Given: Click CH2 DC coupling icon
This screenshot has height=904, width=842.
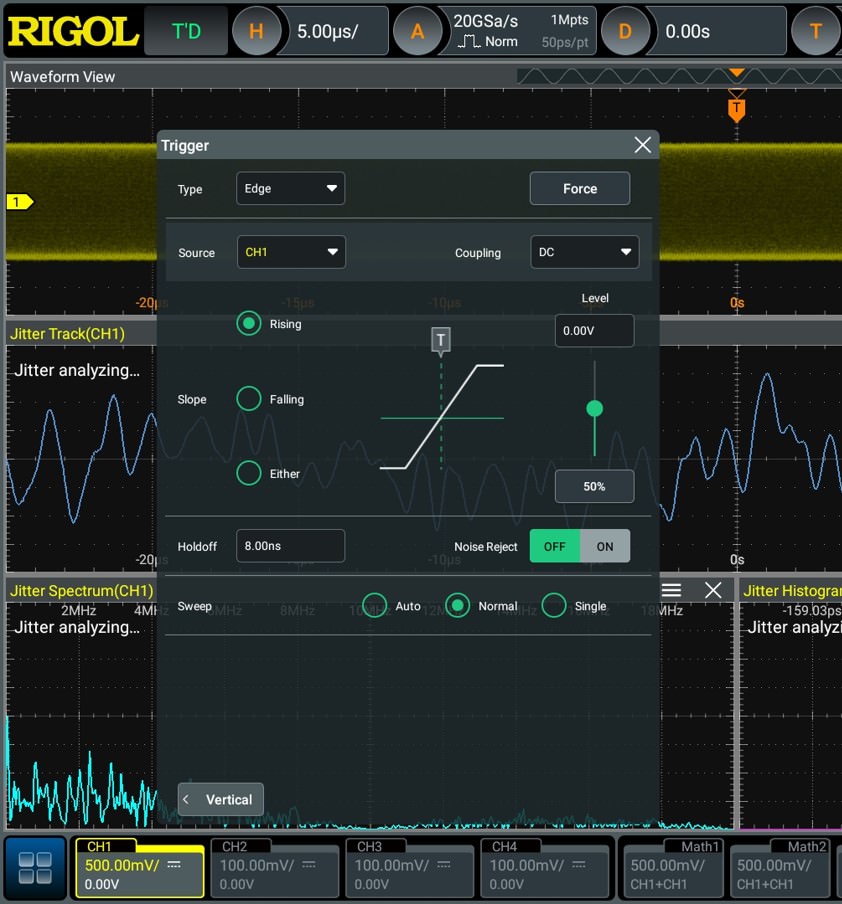Looking at the screenshot, I should (x=309, y=864).
